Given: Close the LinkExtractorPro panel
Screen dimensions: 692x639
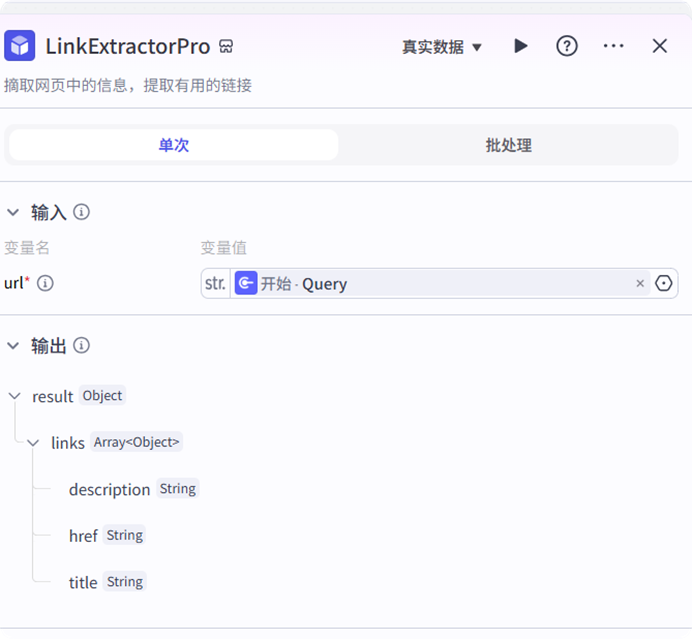Looking at the screenshot, I should tap(659, 46).
